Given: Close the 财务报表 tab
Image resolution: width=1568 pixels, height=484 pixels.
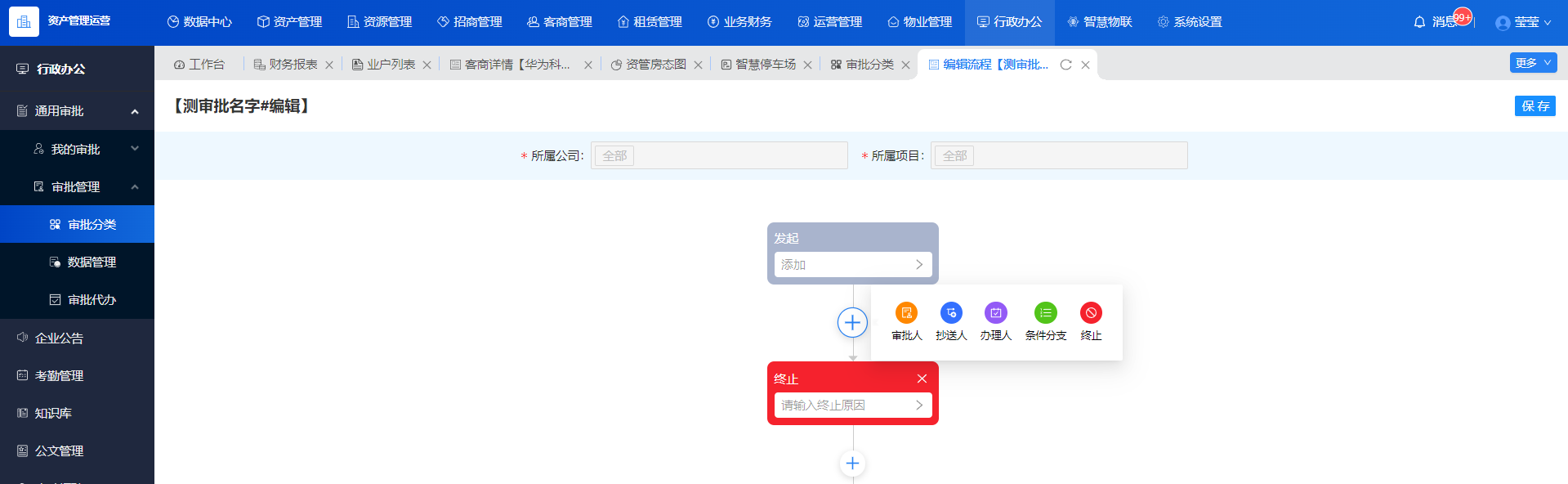Looking at the screenshot, I should point(329,65).
